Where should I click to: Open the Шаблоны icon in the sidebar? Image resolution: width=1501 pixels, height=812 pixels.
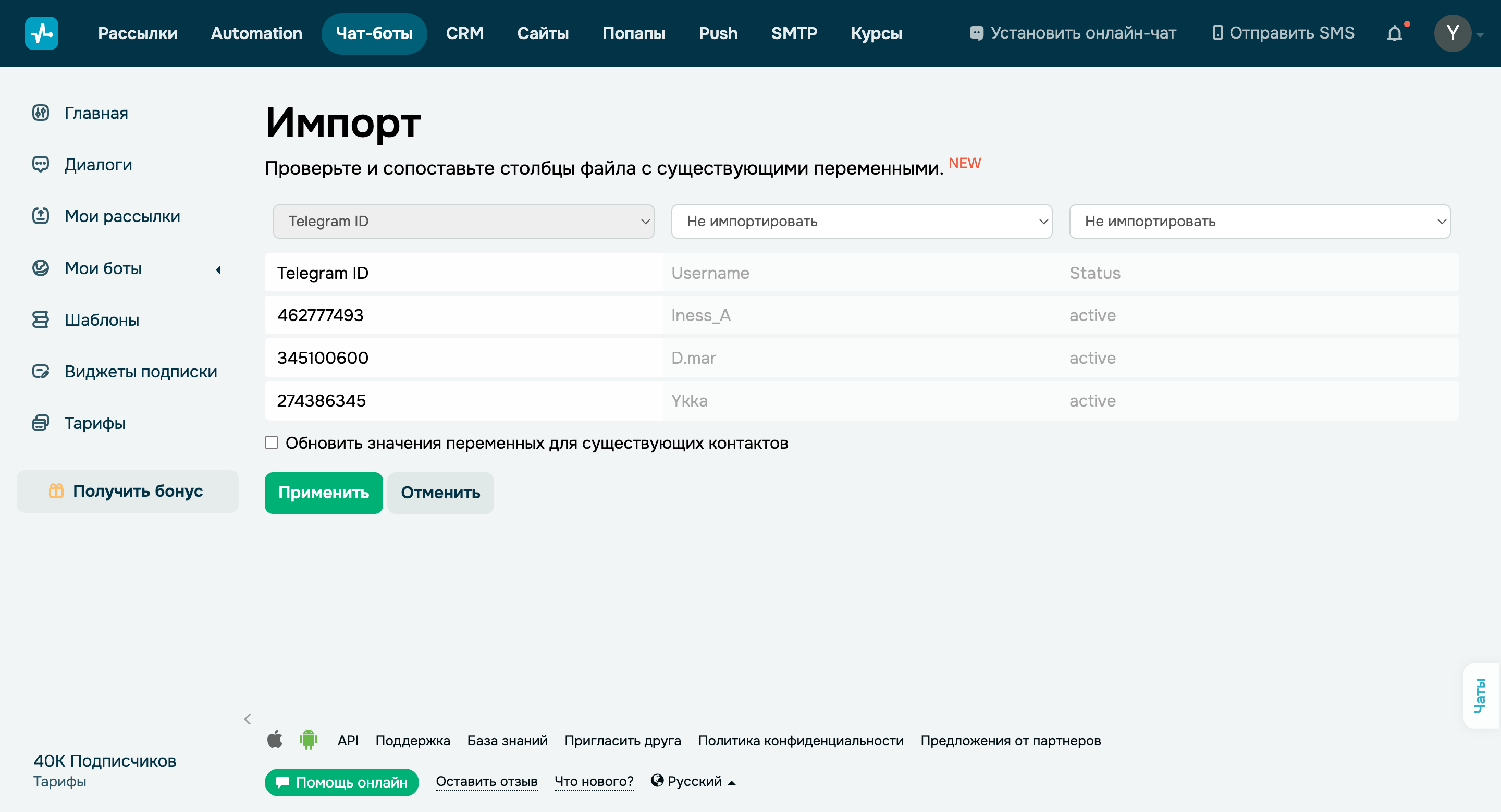40,319
